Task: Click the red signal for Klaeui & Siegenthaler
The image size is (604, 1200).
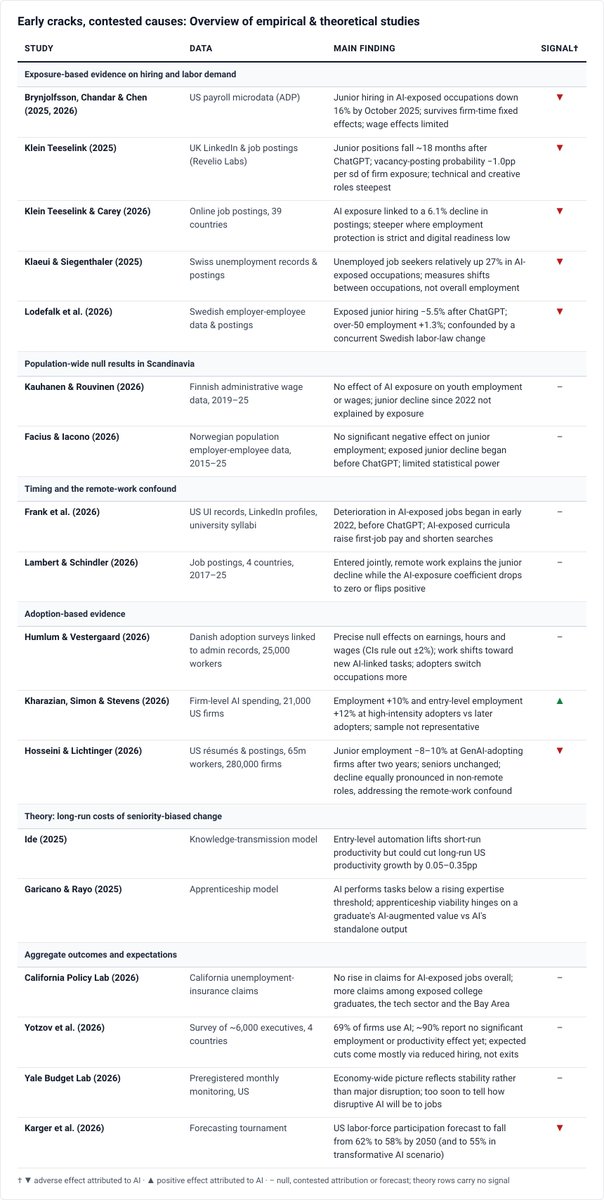Action: click(x=559, y=259)
